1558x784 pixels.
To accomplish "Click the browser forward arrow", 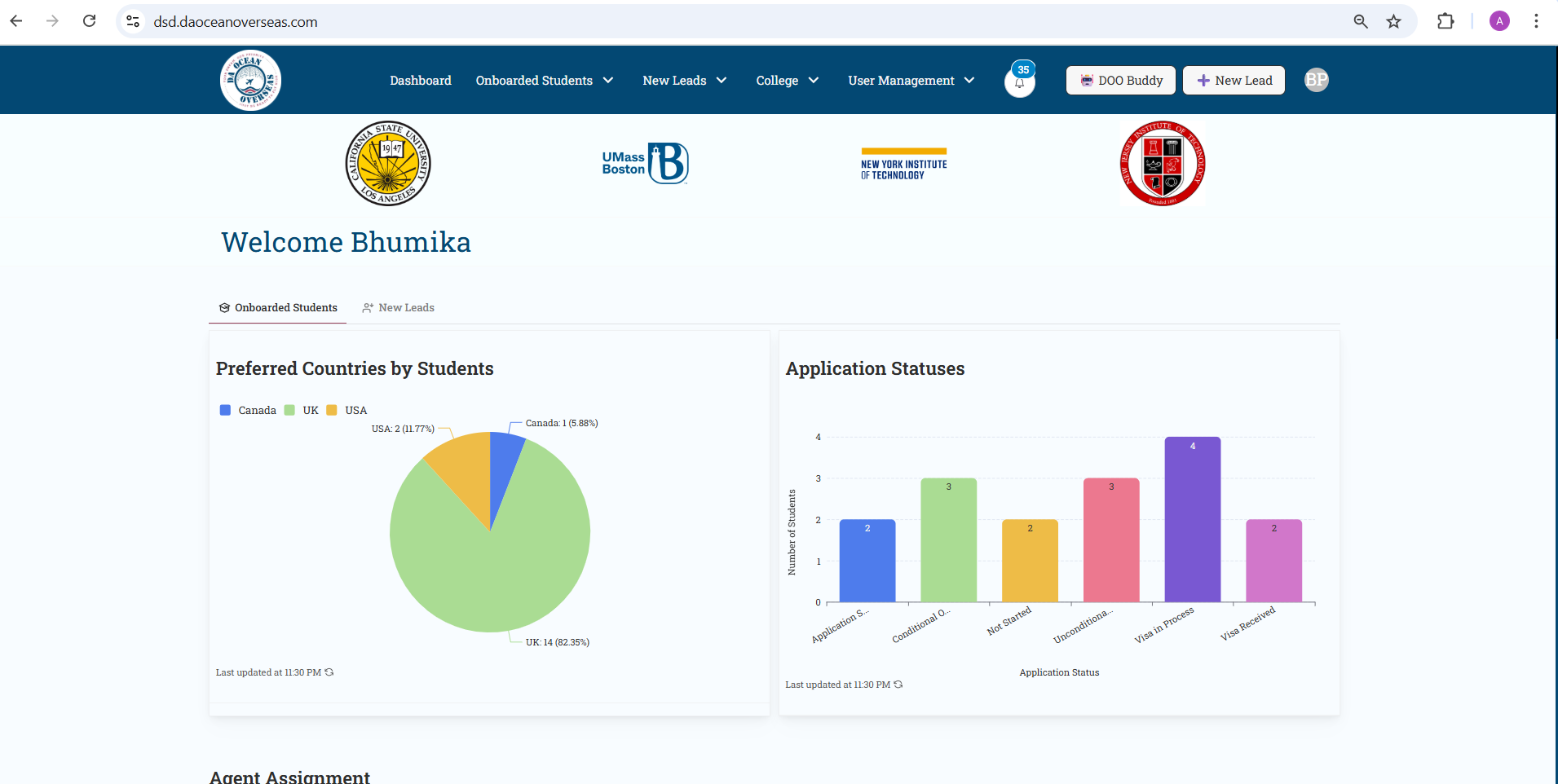I will [53, 21].
